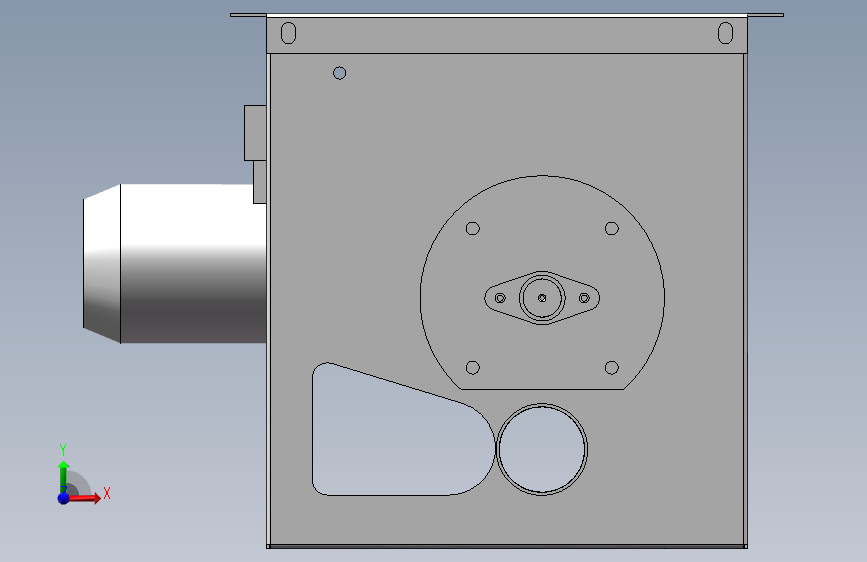Select the motor's tapered end cap
The image size is (867, 562).
tap(102, 263)
